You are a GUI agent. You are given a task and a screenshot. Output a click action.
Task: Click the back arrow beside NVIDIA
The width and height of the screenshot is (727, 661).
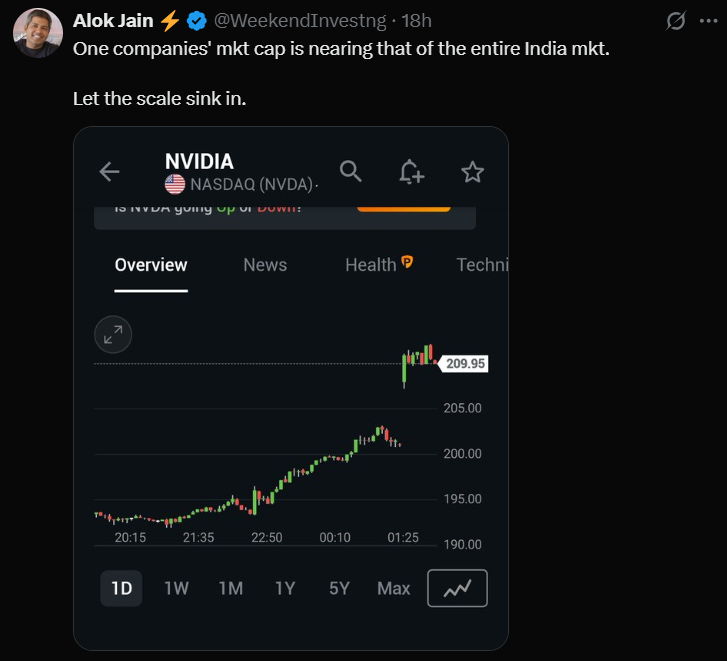coord(110,172)
